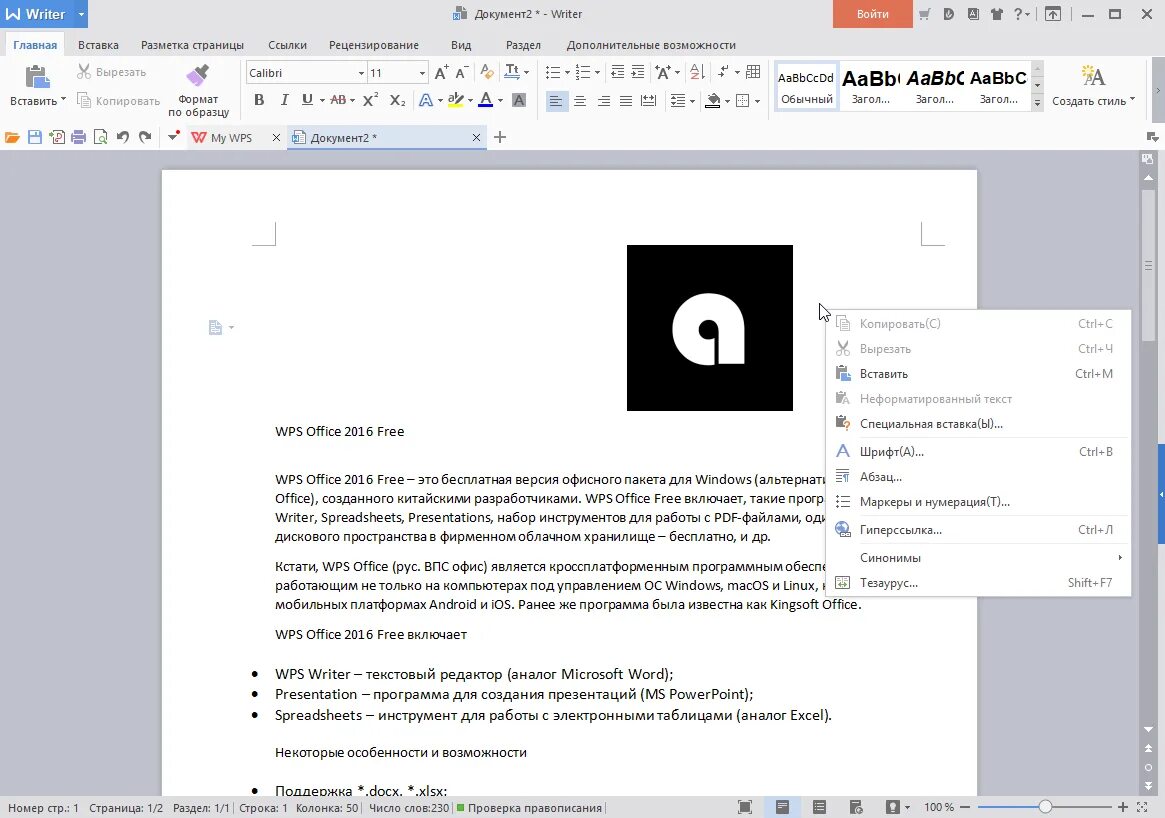Screen dimensions: 1165x818
Task: Open the Writer application menu arrow
Action: tap(81, 14)
